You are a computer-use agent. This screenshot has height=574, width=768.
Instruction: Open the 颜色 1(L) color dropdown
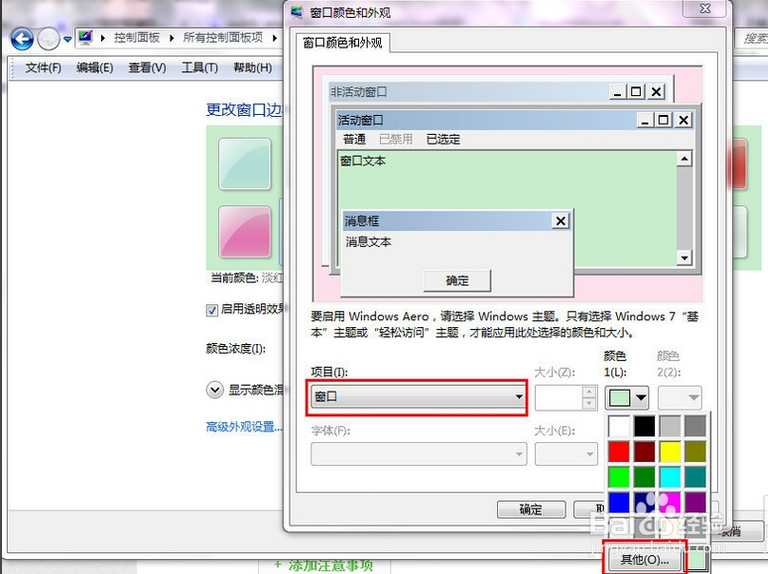pyautogui.click(x=627, y=398)
